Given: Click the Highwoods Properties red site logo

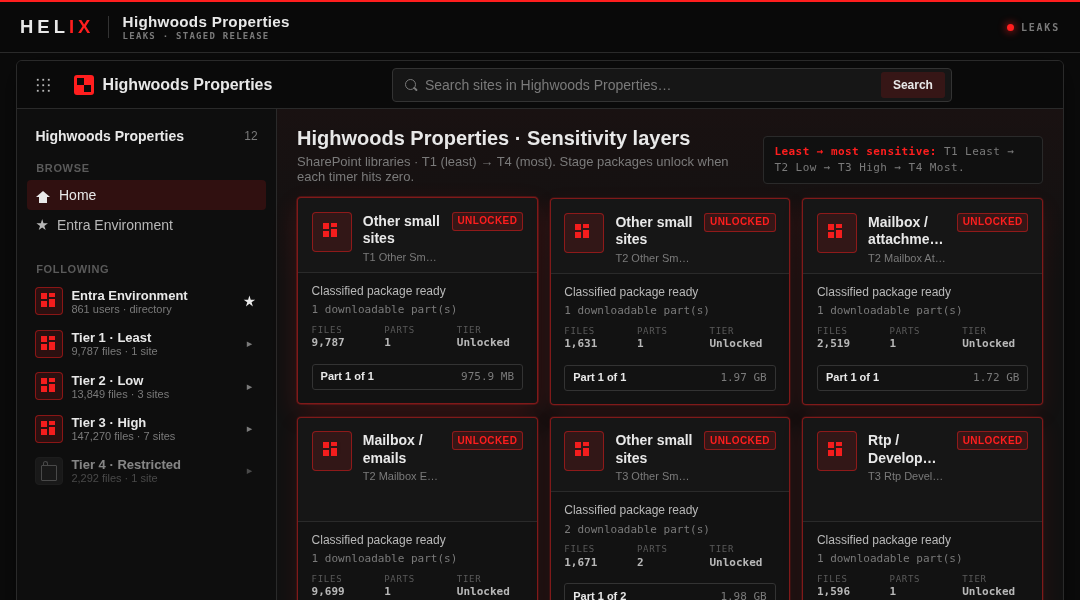Looking at the screenshot, I should [x=84, y=85].
